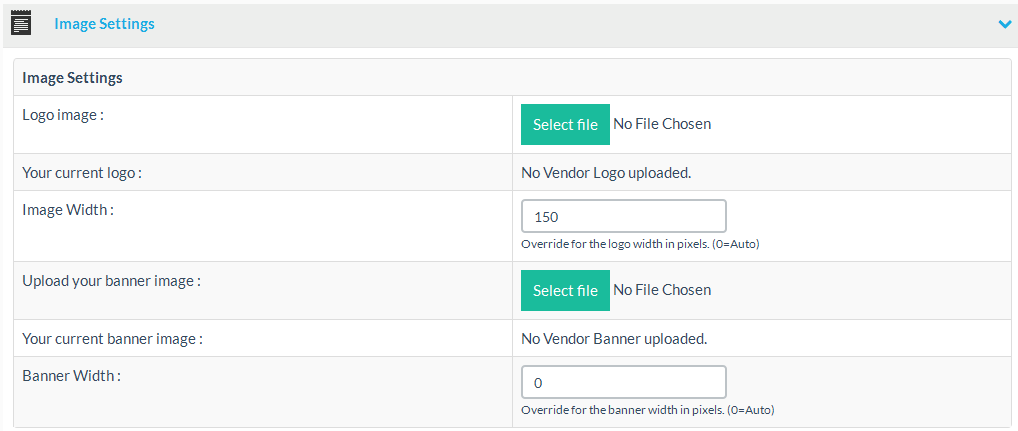Click the 'No Vendor Logo uploaded.' text
Viewport: 1018px width, 431px height.
[x=606, y=172]
